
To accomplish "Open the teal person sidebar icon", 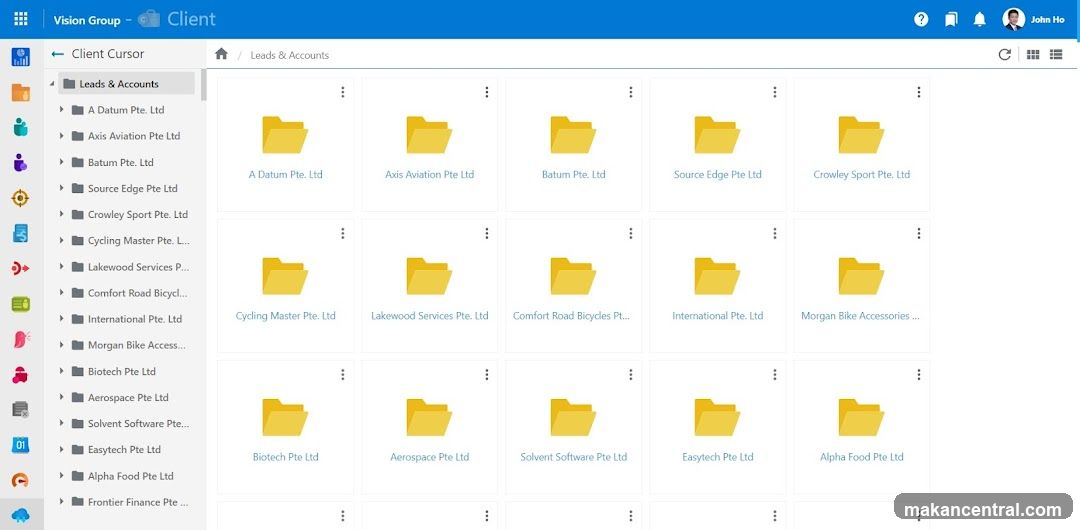I will (x=21, y=128).
